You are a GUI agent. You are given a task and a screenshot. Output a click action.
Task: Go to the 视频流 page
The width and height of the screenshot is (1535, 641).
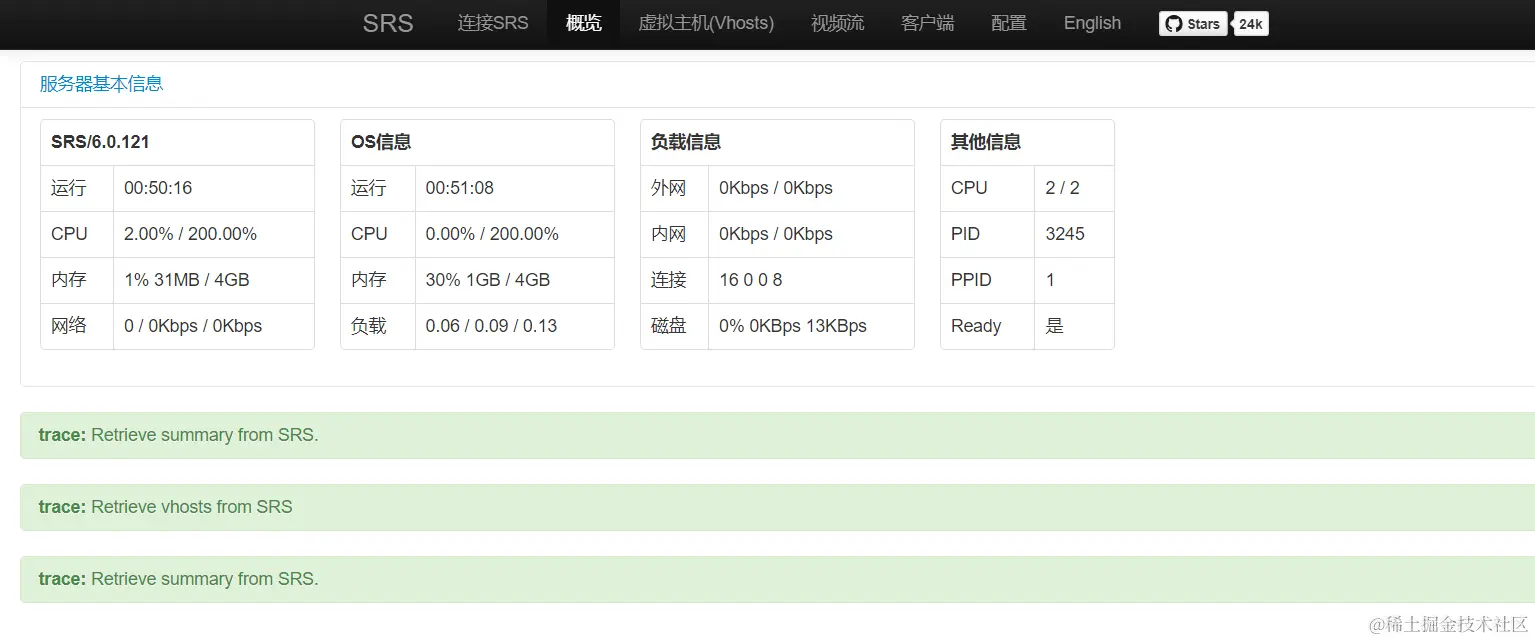click(838, 23)
